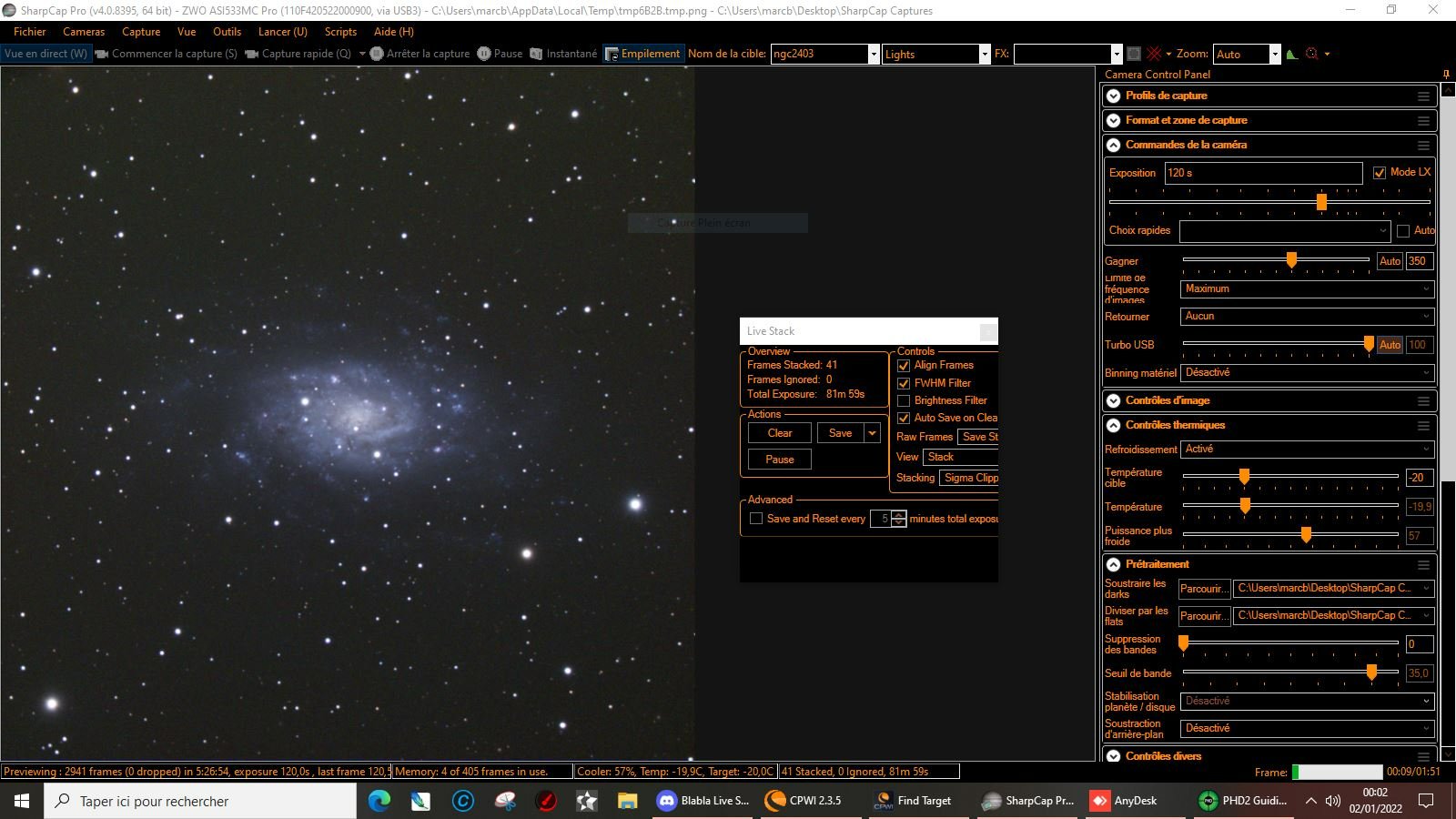The image size is (1456, 819).
Task: Open the Fichier menu
Action: [29, 32]
